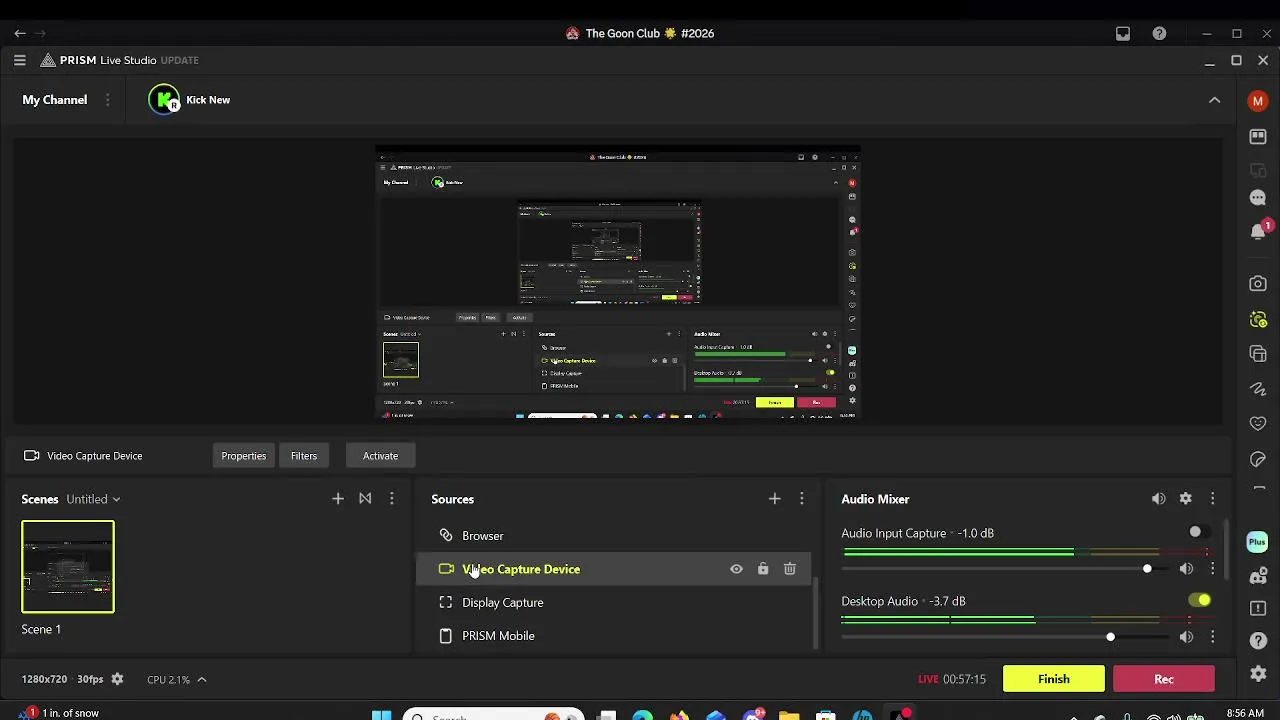Viewport: 1280px width, 720px height.
Task: Open the green virtual camera icon in sidebar
Action: point(1258,320)
